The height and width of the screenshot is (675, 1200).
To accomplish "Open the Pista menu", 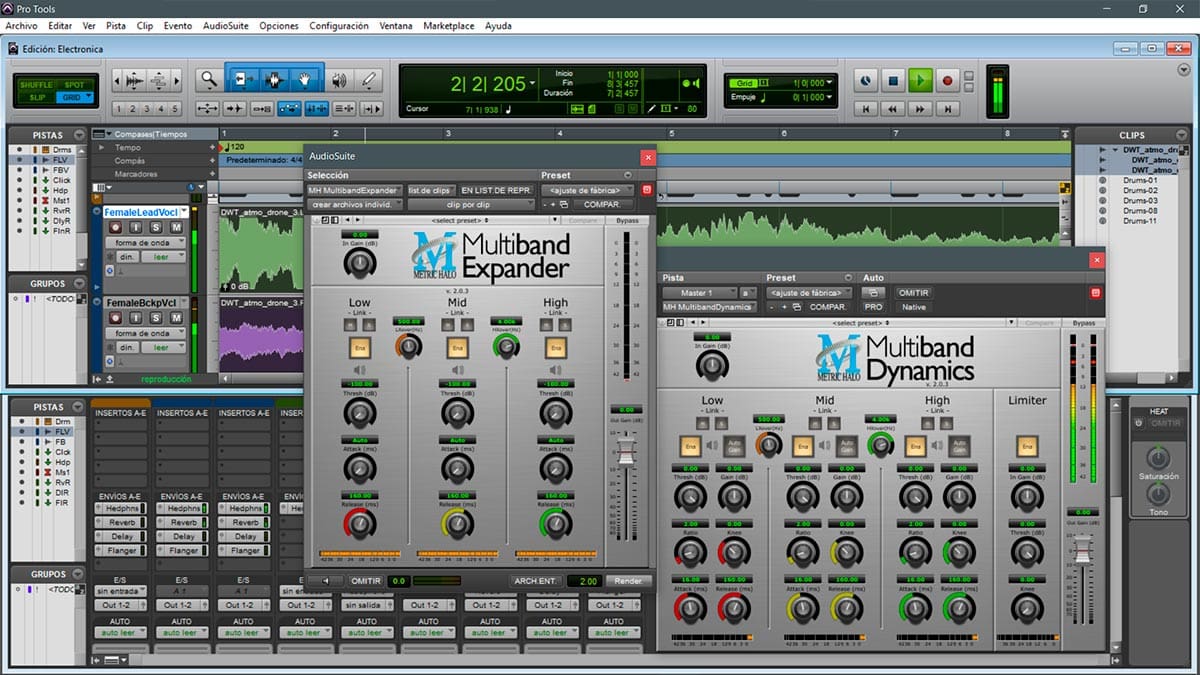I will coord(116,25).
